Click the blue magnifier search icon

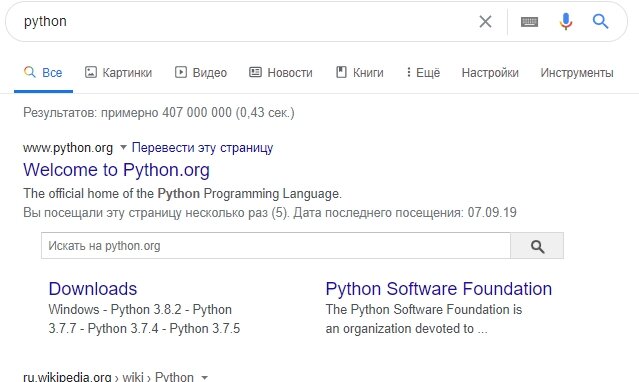tap(600, 21)
